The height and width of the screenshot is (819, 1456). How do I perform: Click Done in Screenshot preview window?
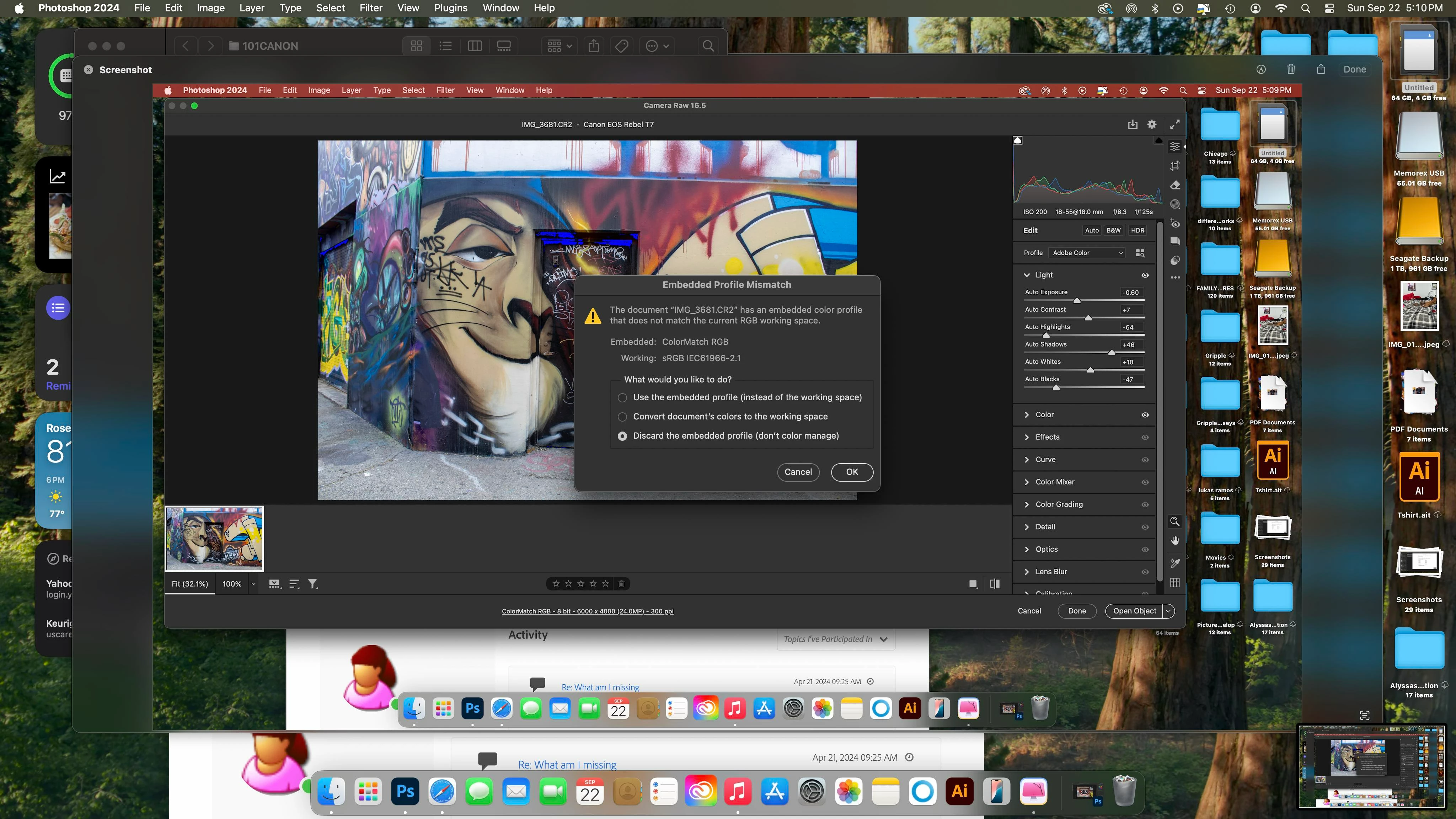1354,70
